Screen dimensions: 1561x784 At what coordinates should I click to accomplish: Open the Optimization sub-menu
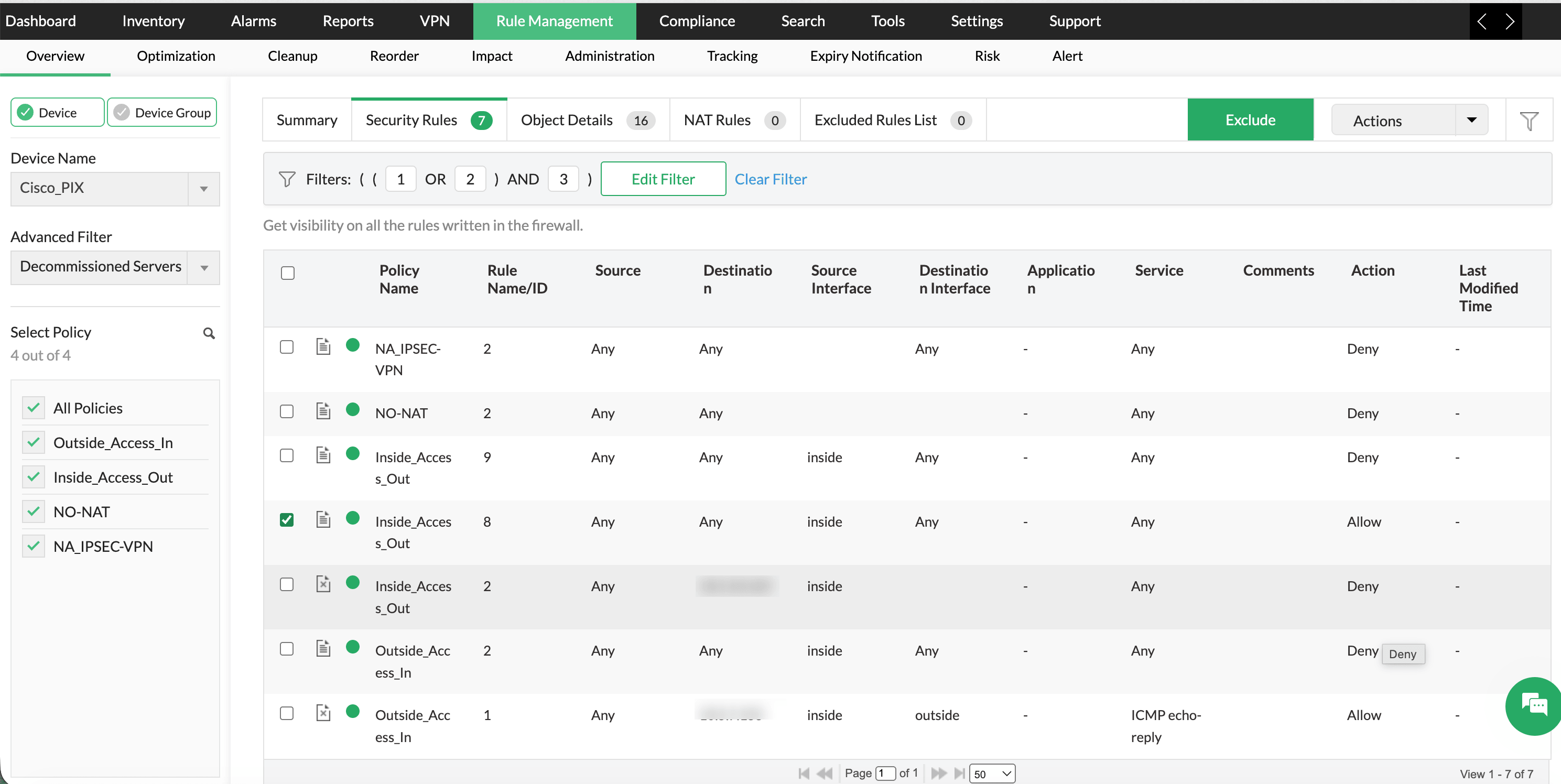[x=176, y=56]
